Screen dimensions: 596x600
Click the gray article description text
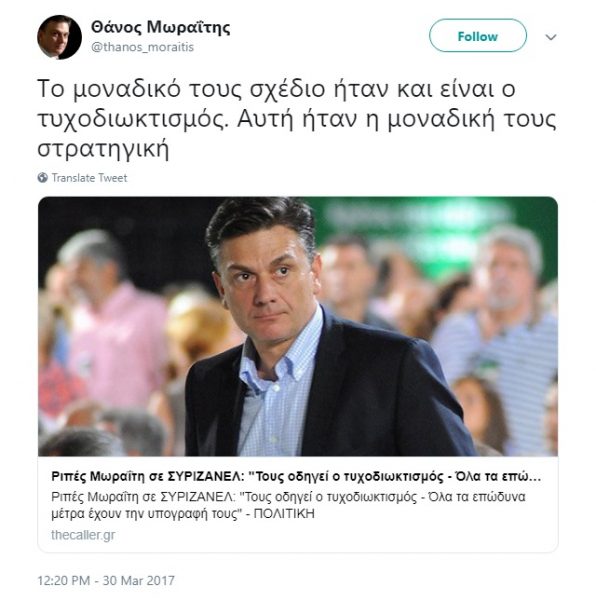click(288, 505)
